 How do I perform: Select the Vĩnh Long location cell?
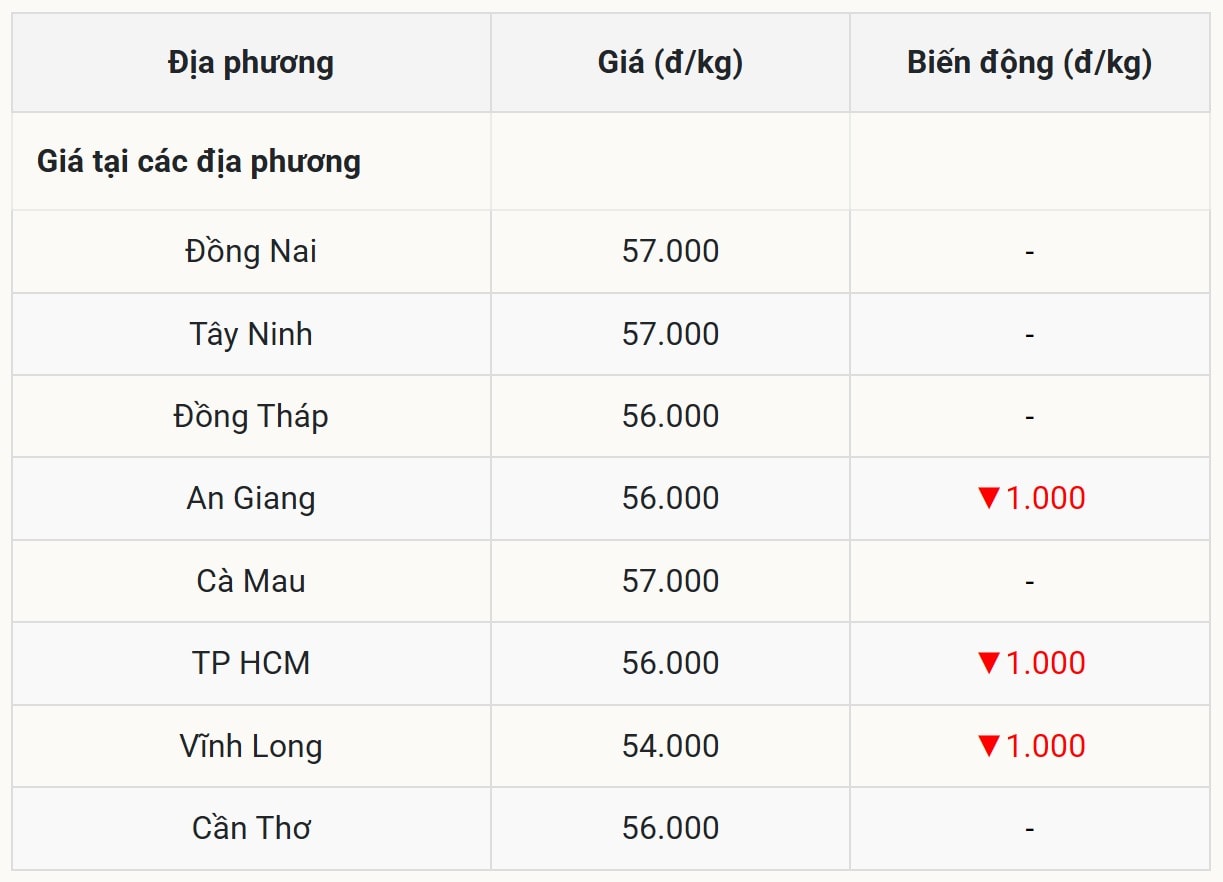coord(251,746)
